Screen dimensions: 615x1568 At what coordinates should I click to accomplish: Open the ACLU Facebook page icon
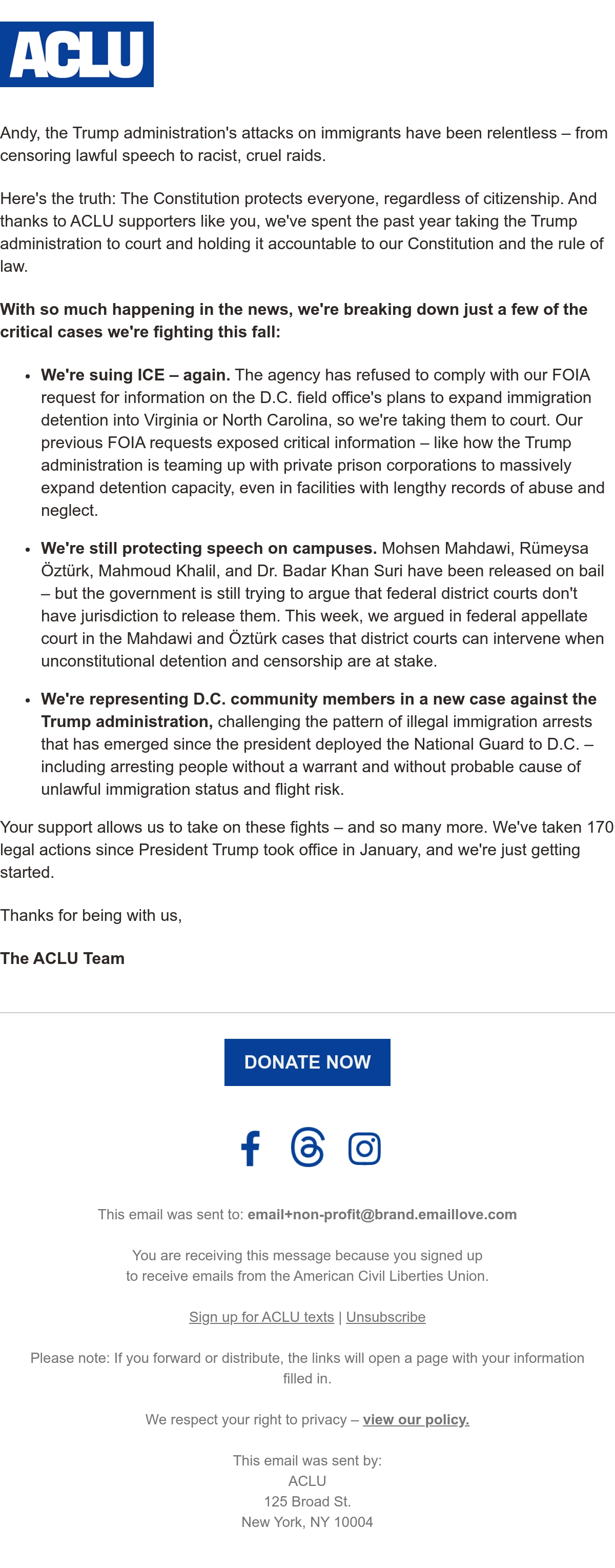[x=250, y=1148]
